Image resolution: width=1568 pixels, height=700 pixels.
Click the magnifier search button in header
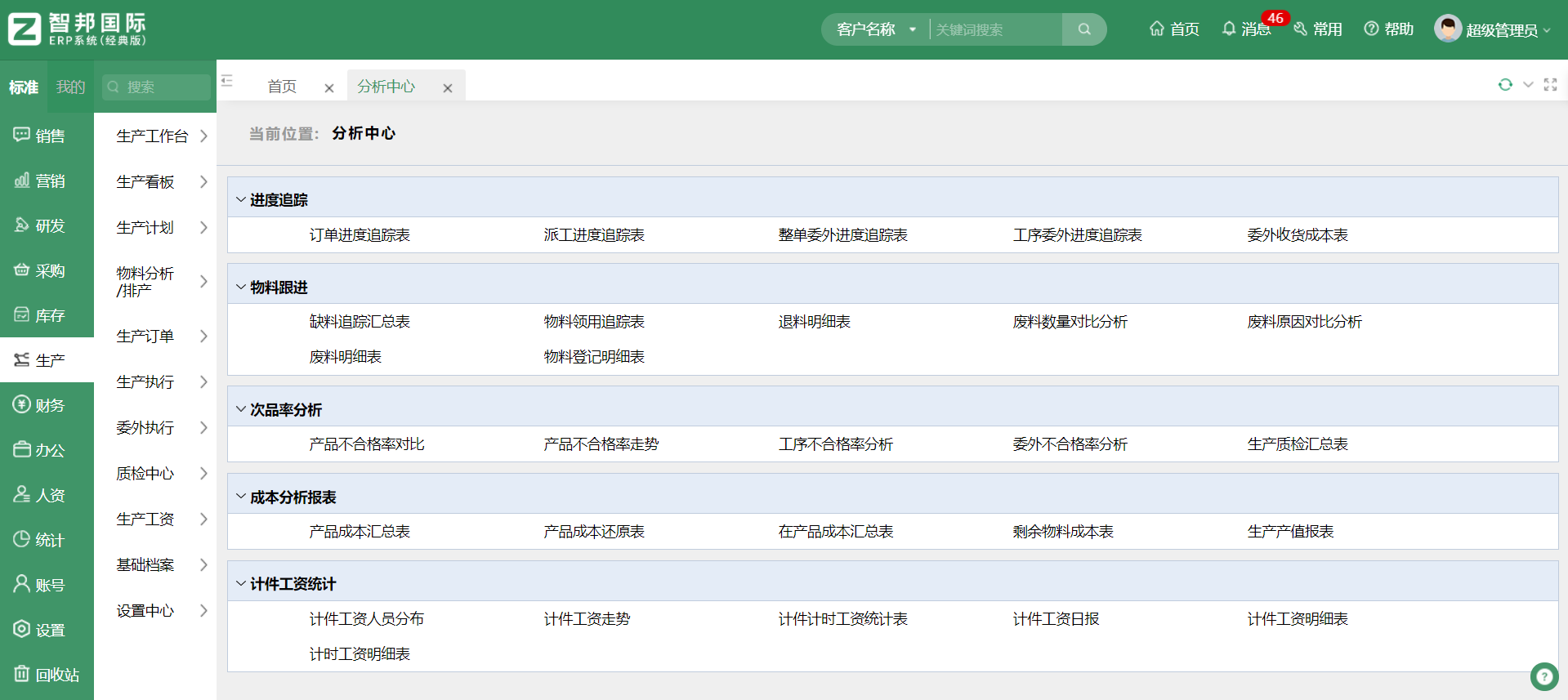pyautogui.click(x=1084, y=29)
